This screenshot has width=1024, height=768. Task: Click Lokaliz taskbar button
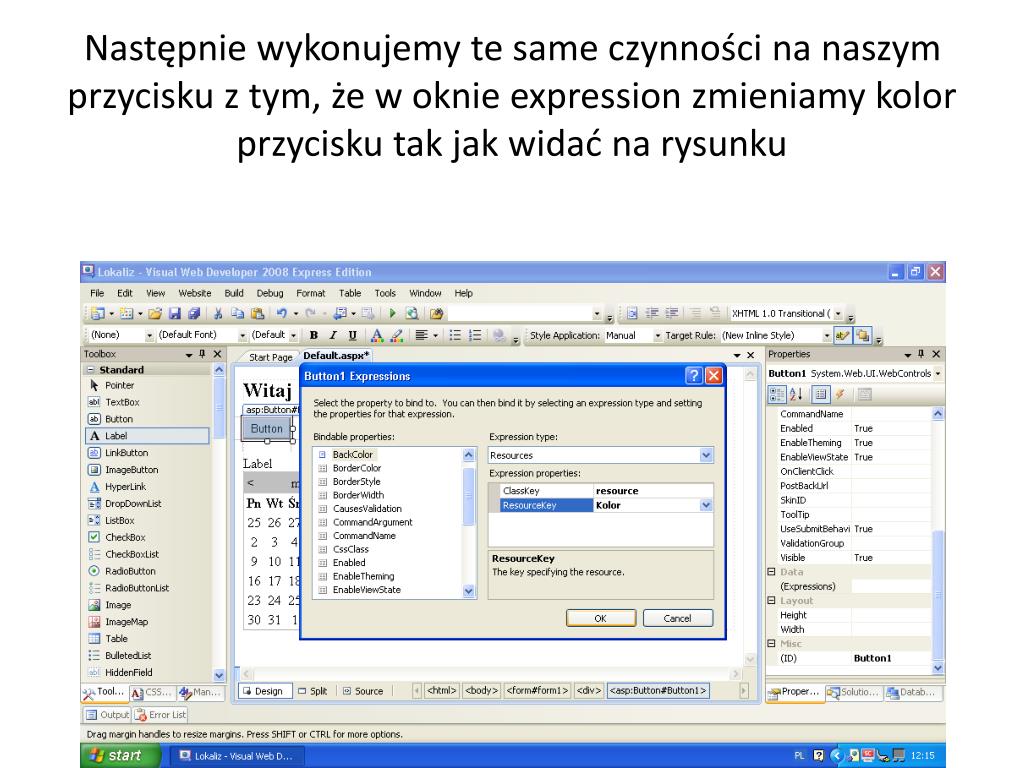236,756
